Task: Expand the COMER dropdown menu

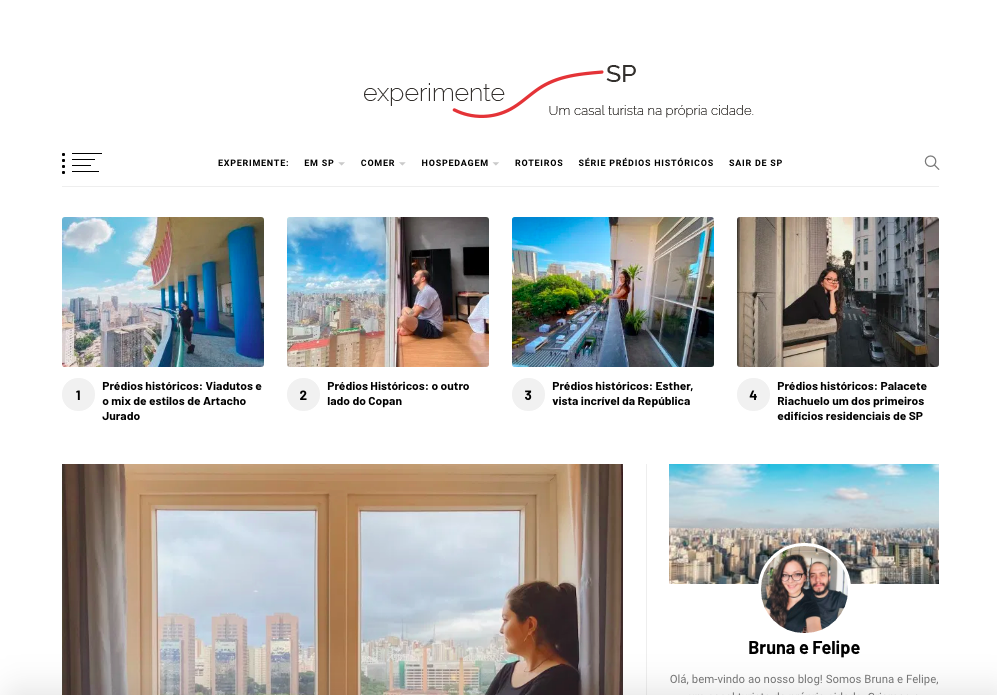Action: click(x=383, y=163)
